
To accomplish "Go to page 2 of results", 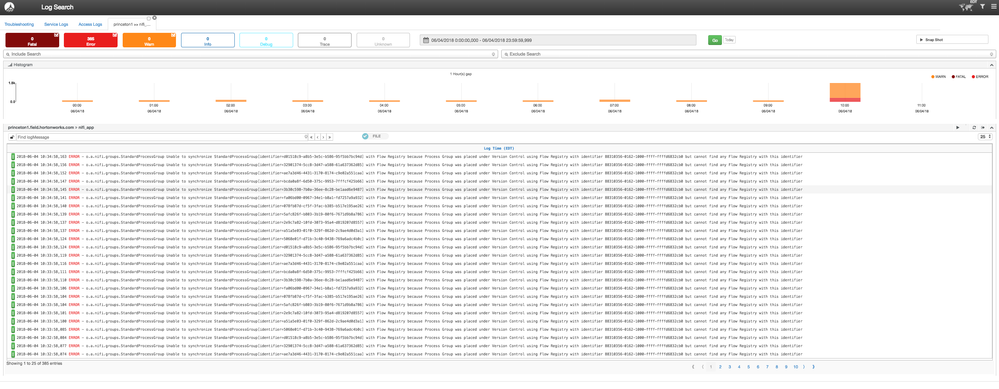I will coord(720,367).
